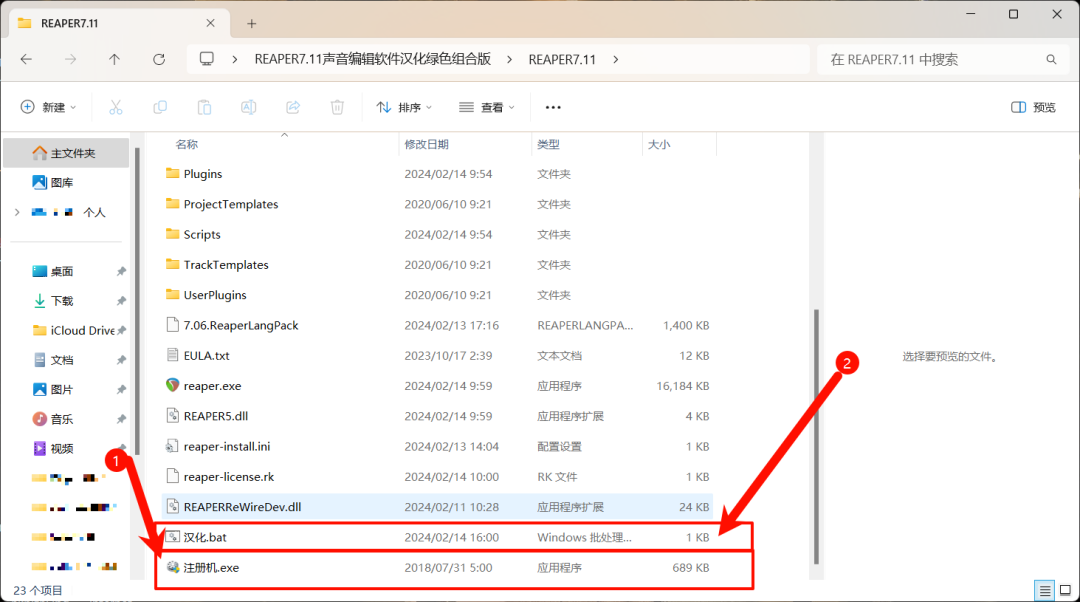Click the Copy icon in toolbar

tap(160, 107)
